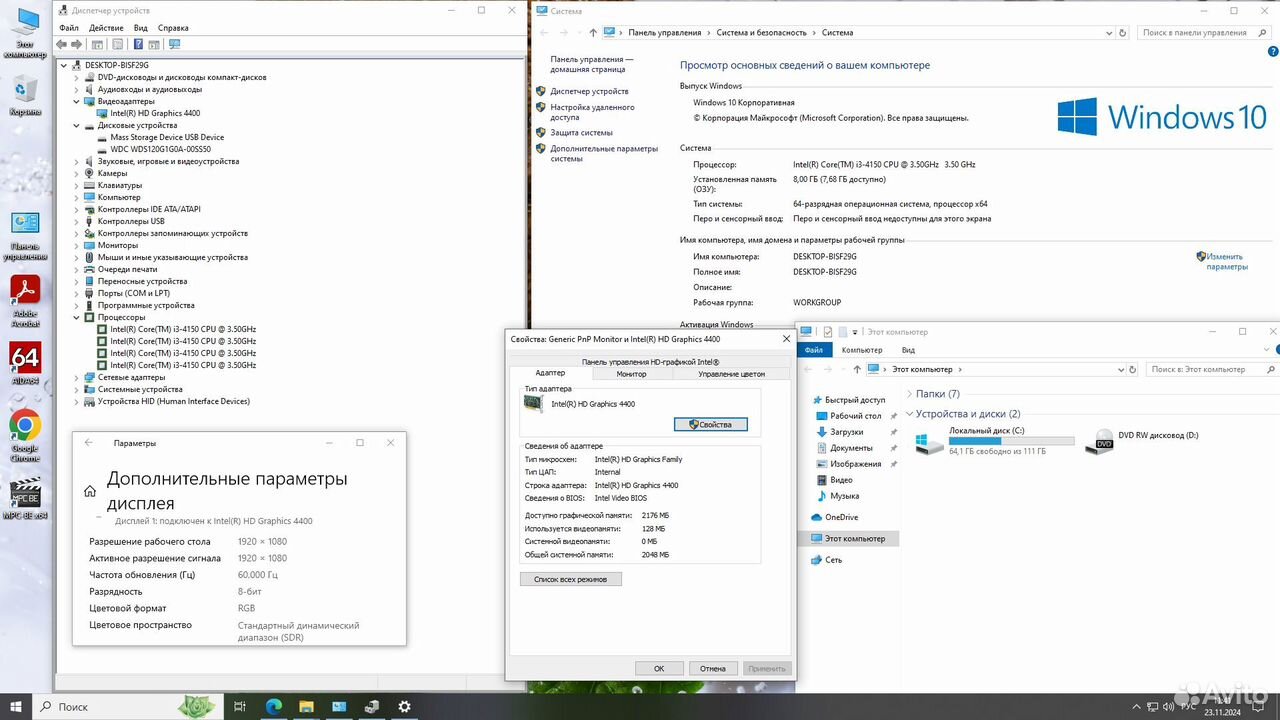Click Панель управления HD-графикой Intel tab
Image resolution: width=1280 pixels, height=720 pixels.
pyautogui.click(x=650, y=362)
